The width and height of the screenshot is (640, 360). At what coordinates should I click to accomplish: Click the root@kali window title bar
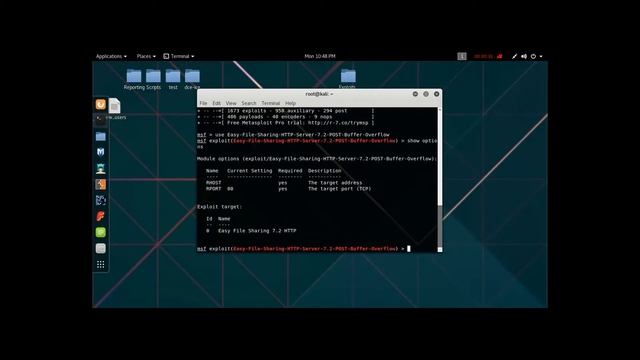[319, 94]
